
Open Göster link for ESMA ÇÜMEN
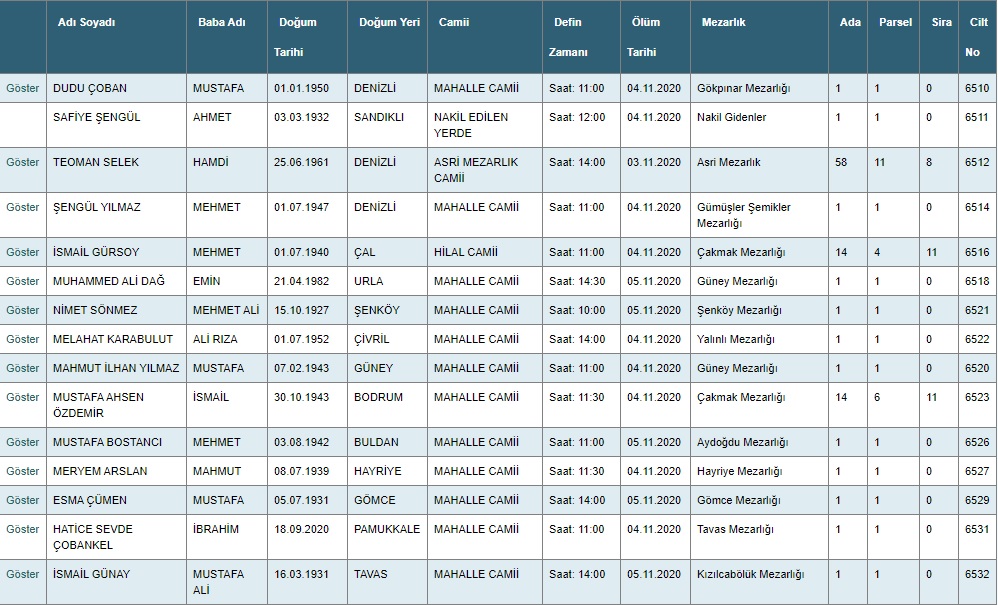pyautogui.click(x=22, y=501)
